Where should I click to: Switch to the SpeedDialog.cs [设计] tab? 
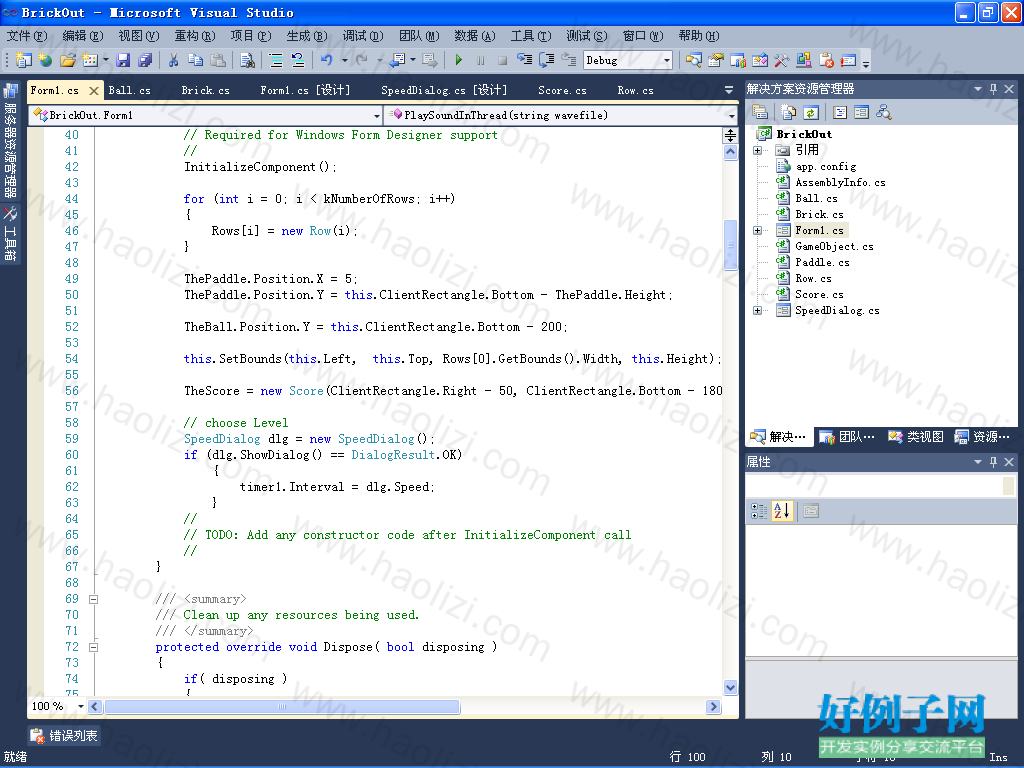pos(444,90)
